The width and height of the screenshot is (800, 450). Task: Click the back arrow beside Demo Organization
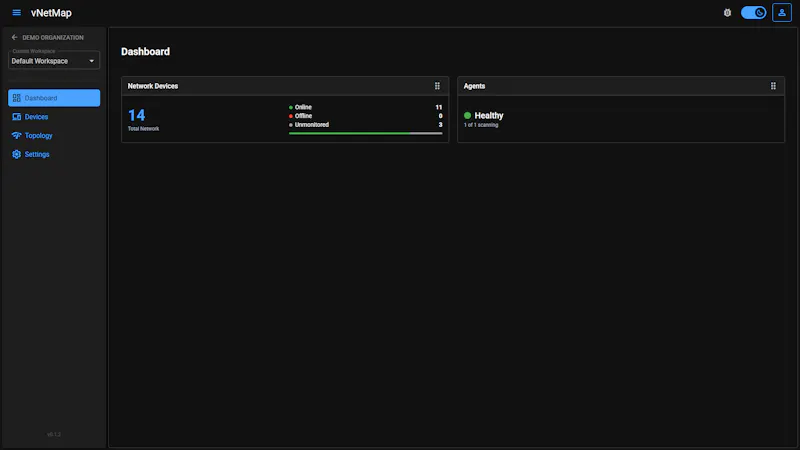point(14,37)
